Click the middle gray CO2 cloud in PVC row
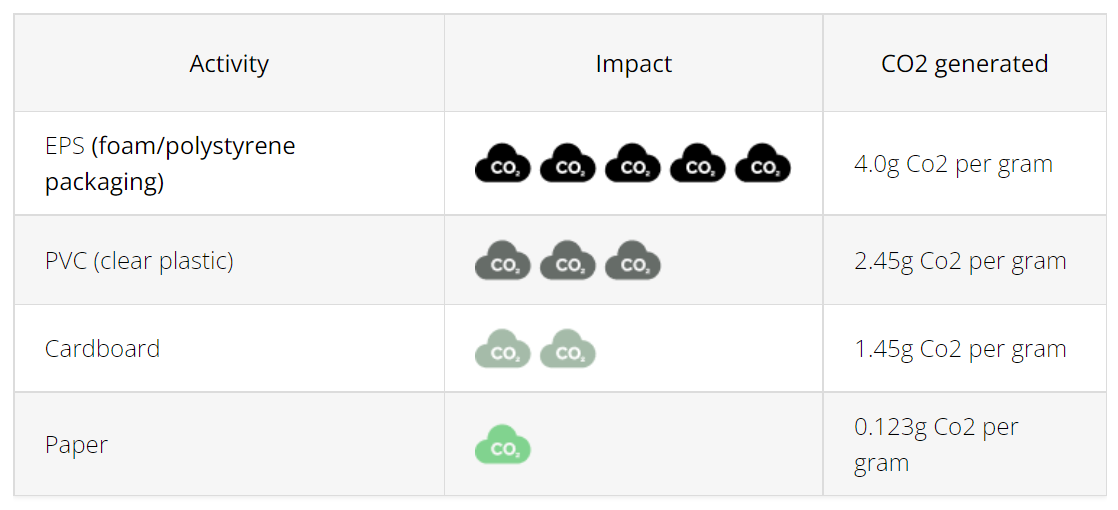 (x=568, y=260)
